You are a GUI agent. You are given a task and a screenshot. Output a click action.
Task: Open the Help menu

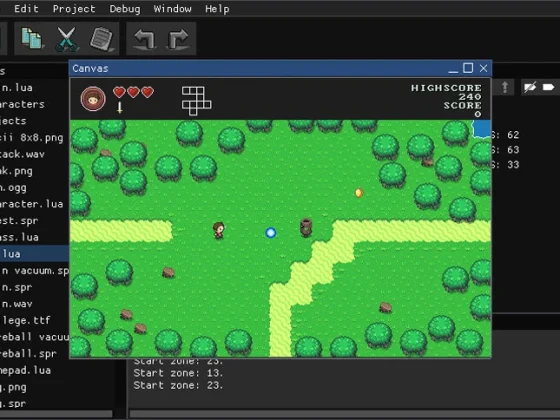point(217,9)
